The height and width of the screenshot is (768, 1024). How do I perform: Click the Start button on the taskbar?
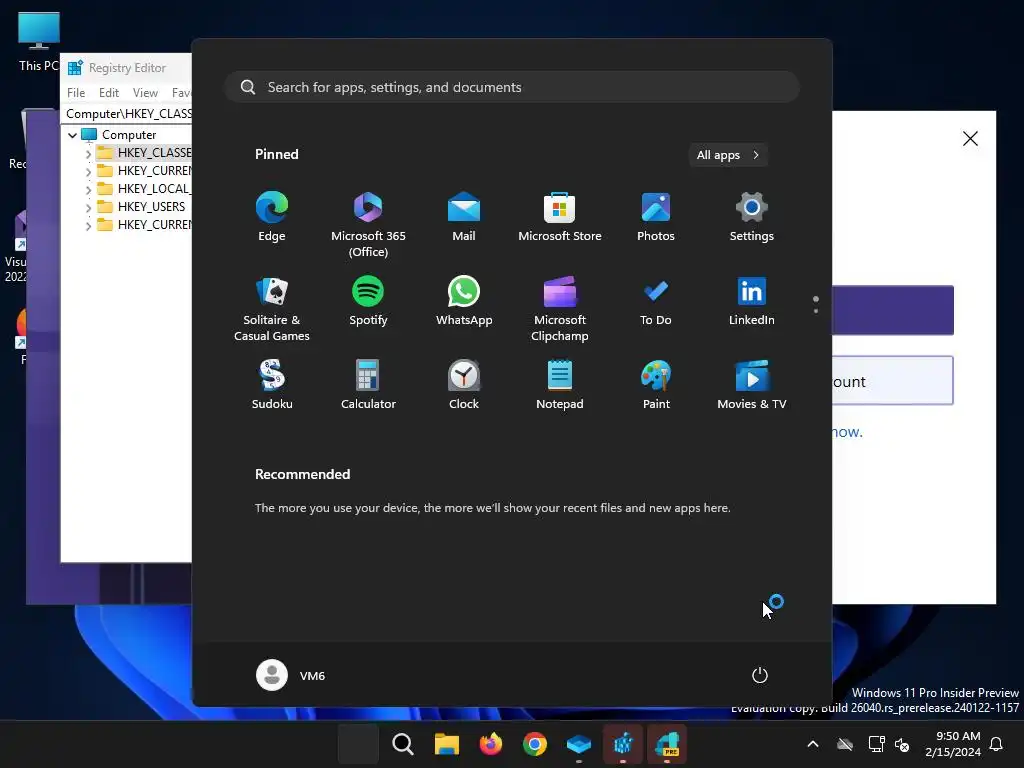coord(358,744)
